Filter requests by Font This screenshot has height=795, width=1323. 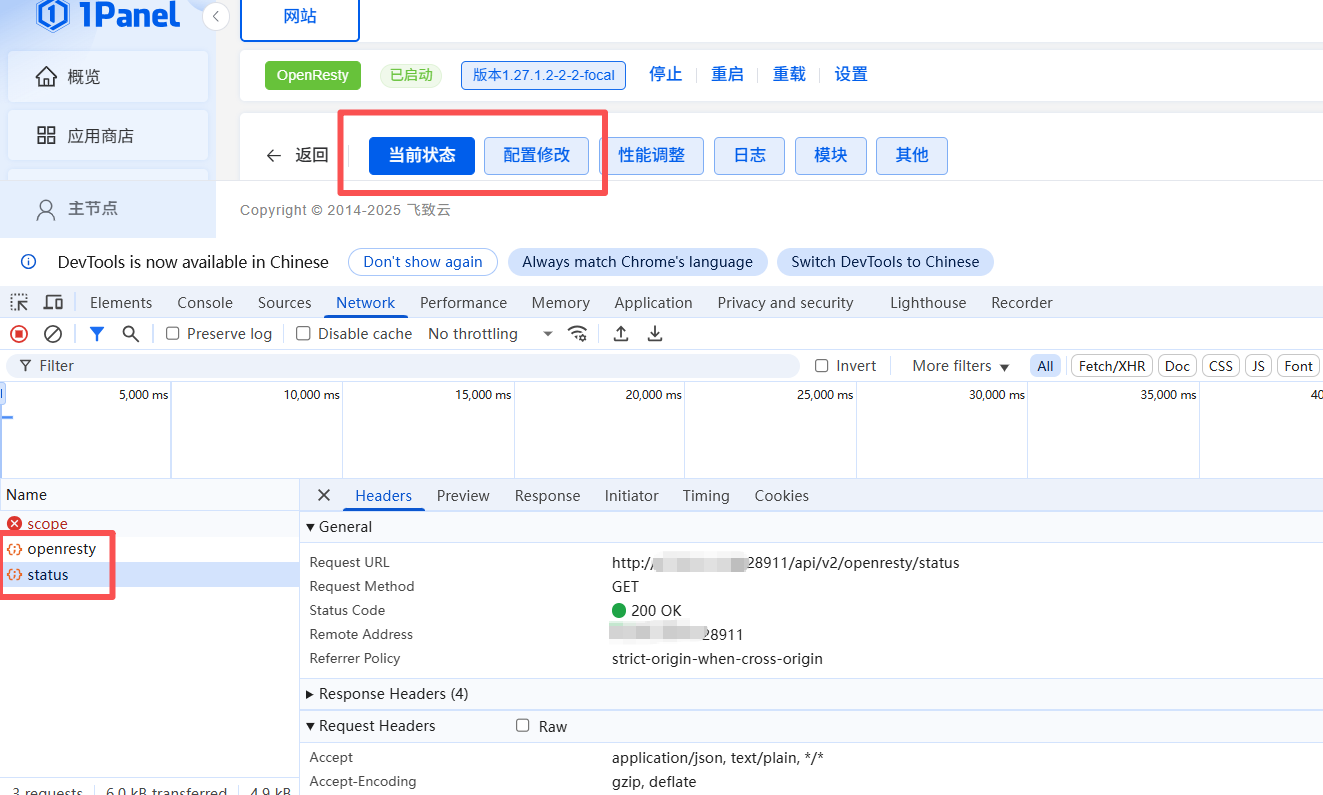tap(1298, 366)
